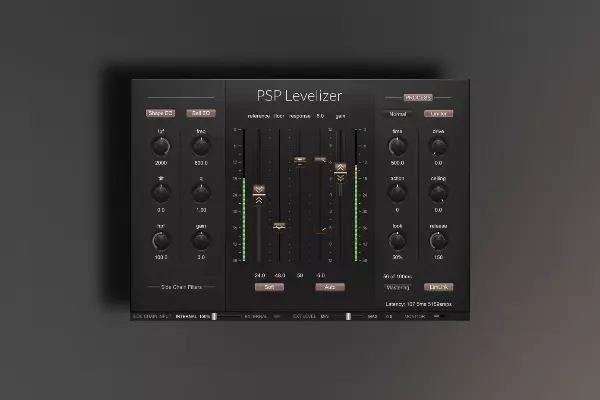
Task: Click the Latency readout text
Action: pyautogui.click(x=419, y=304)
